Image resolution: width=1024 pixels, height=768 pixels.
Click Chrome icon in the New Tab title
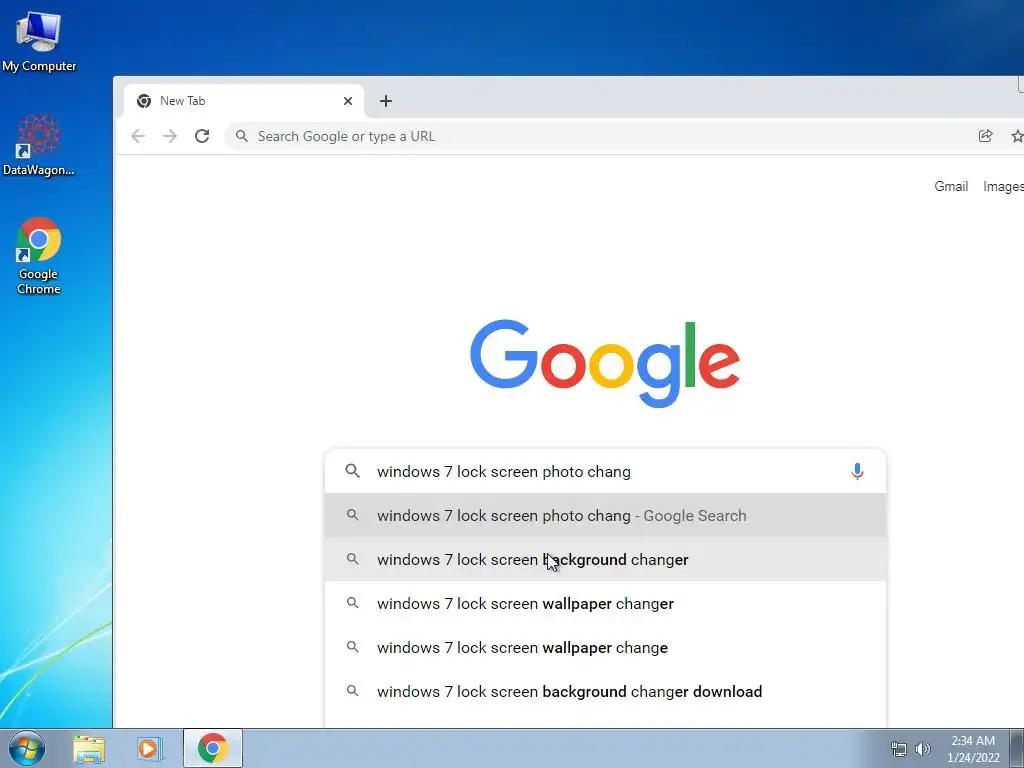coord(144,101)
